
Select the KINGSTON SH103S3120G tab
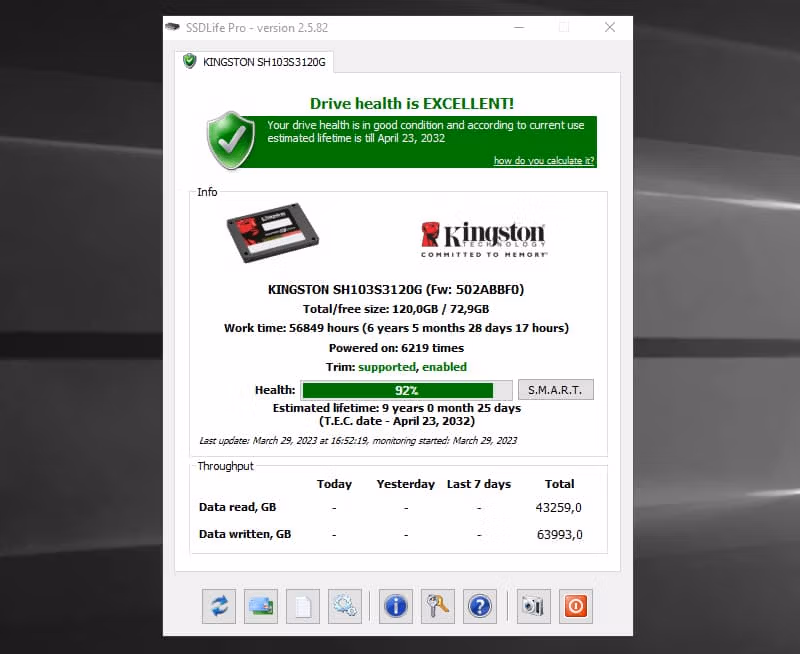tap(254, 62)
